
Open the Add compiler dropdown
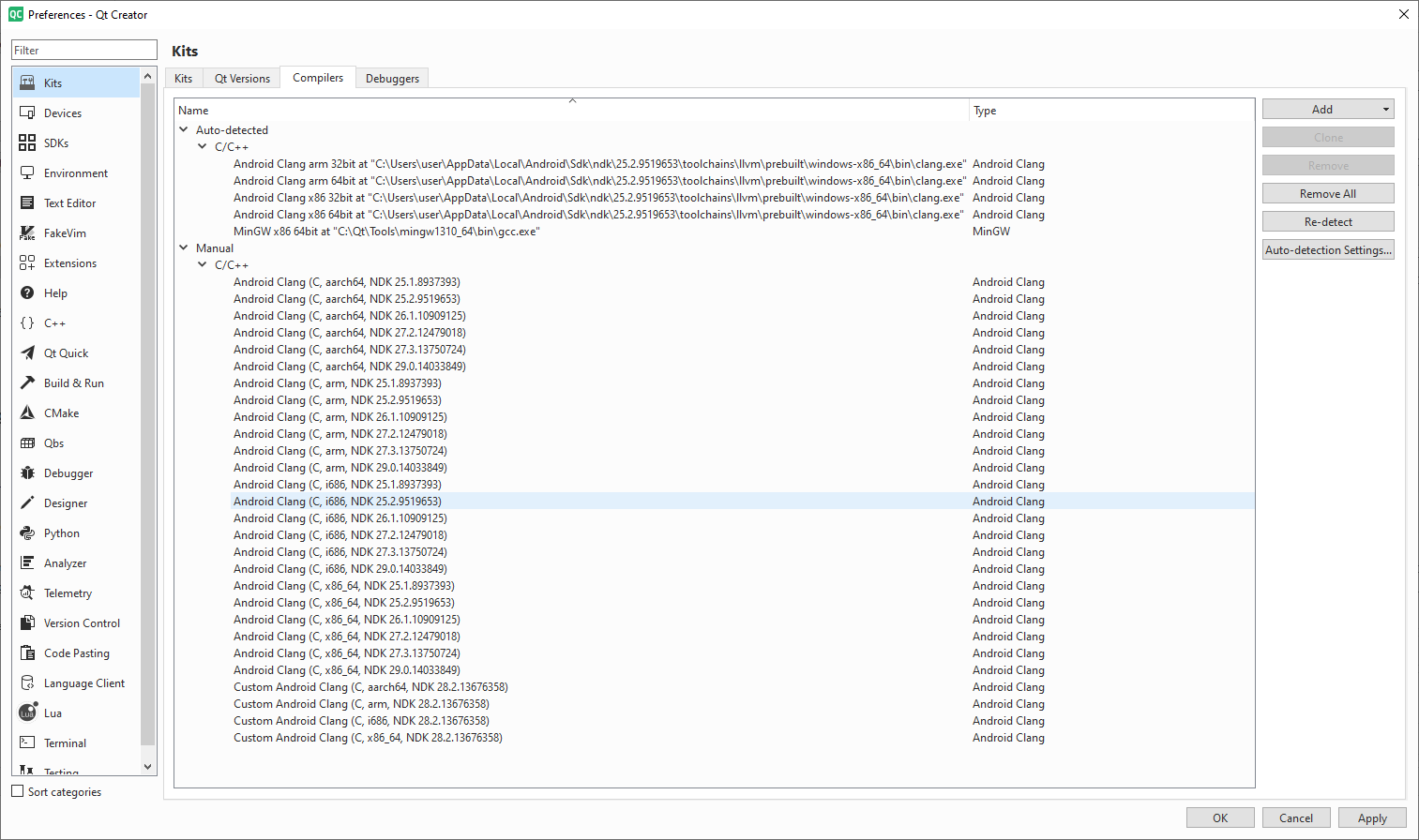point(1328,109)
